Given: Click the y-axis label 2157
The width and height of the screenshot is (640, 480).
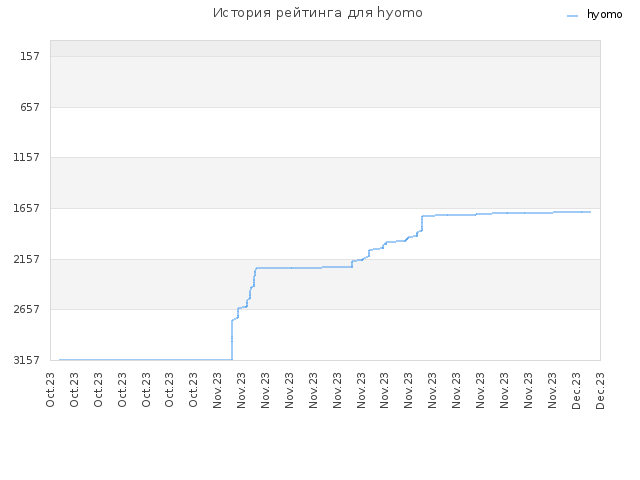Looking at the screenshot, I should 27,259.
